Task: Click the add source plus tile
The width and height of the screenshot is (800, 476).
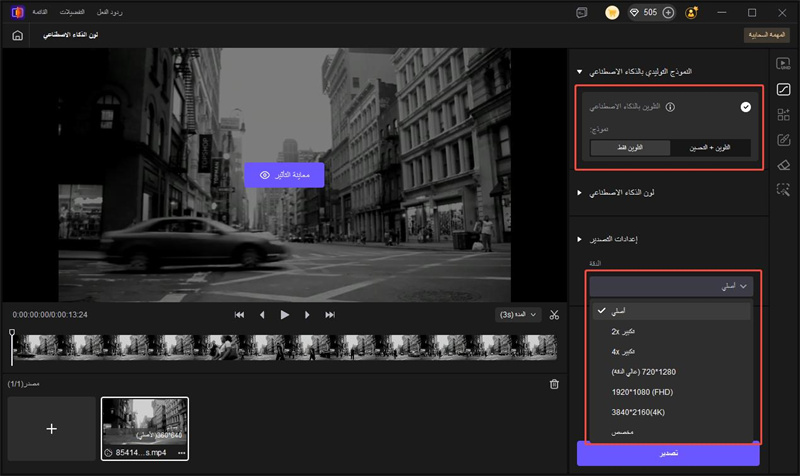Action: click(52, 428)
